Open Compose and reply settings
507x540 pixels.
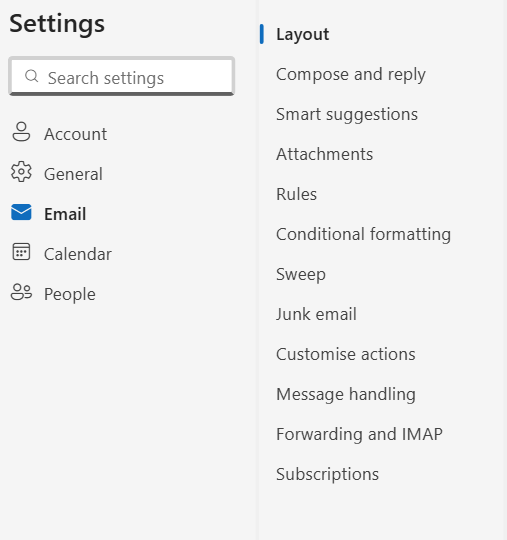pyautogui.click(x=351, y=74)
